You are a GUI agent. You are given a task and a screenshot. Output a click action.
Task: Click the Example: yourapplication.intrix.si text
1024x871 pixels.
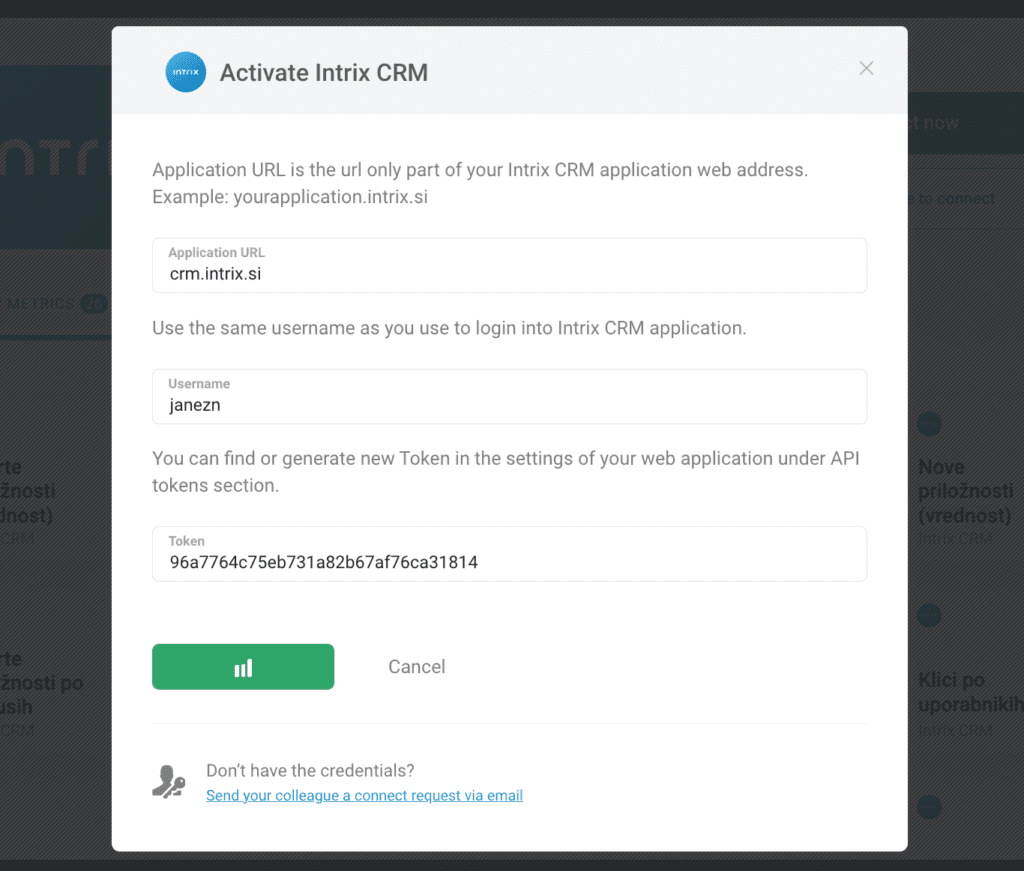tap(290, 197)
